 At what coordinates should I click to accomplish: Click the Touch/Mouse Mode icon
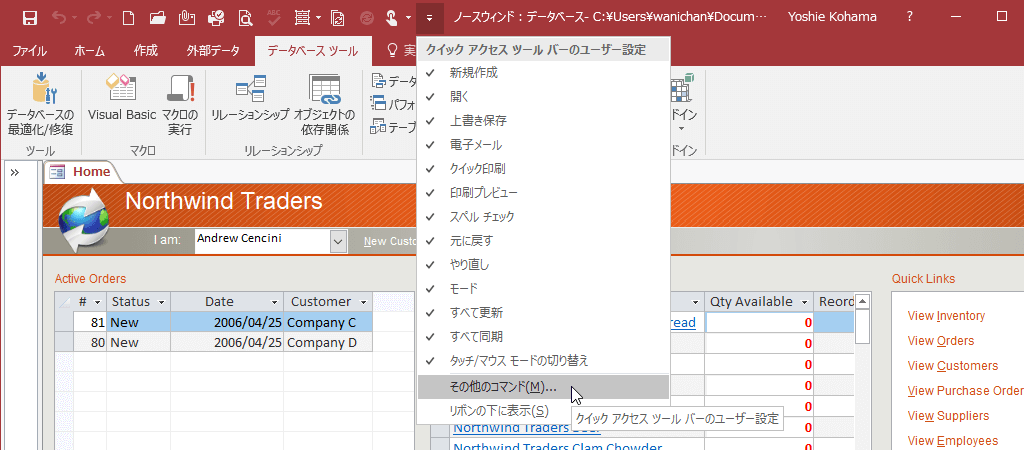click(x=392, y=18)
